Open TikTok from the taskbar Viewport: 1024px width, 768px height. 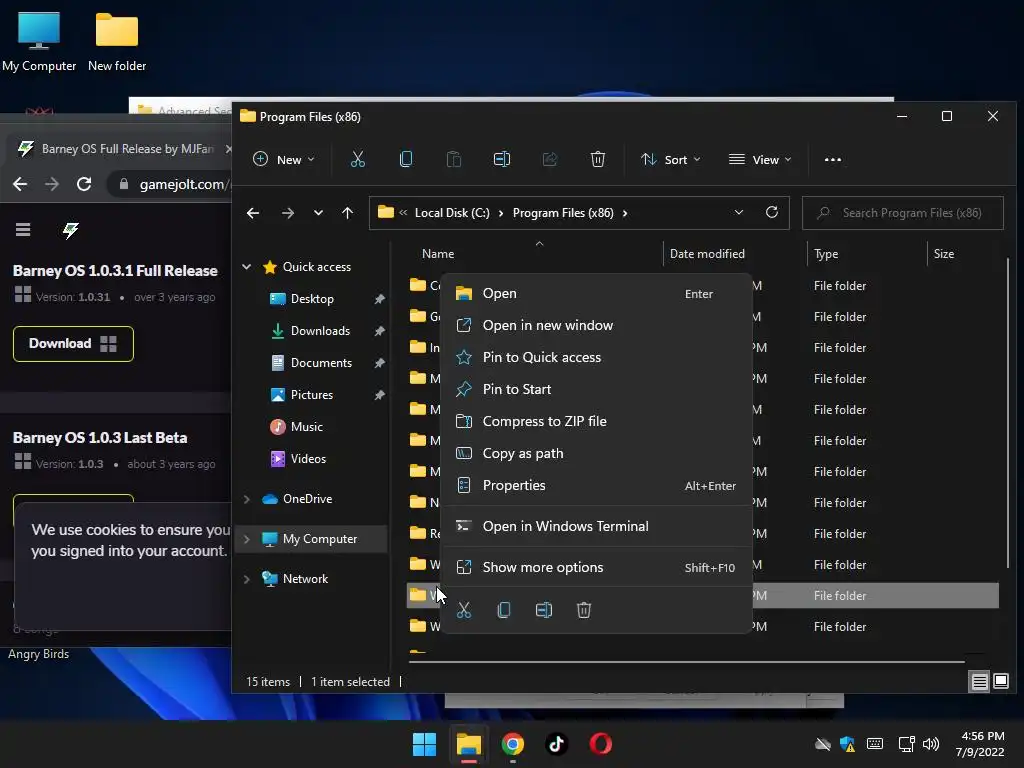pos(556,744)
